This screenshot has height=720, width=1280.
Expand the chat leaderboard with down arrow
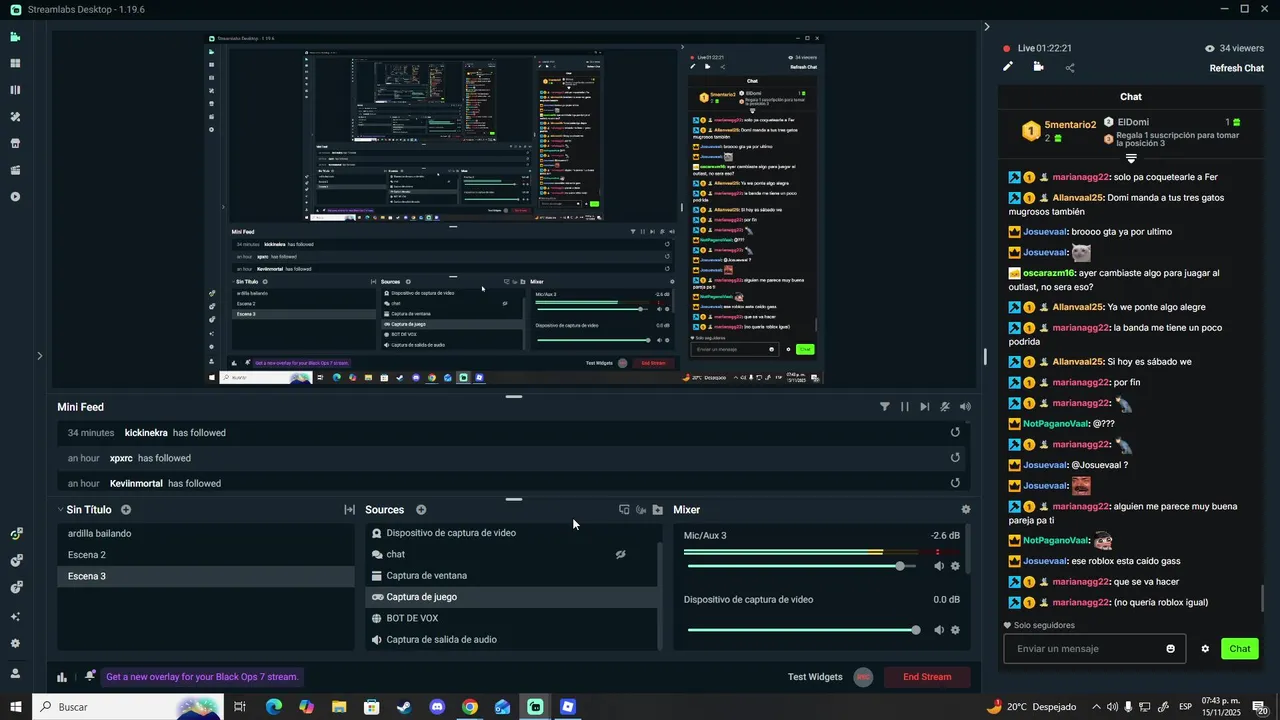(1131, 158)
